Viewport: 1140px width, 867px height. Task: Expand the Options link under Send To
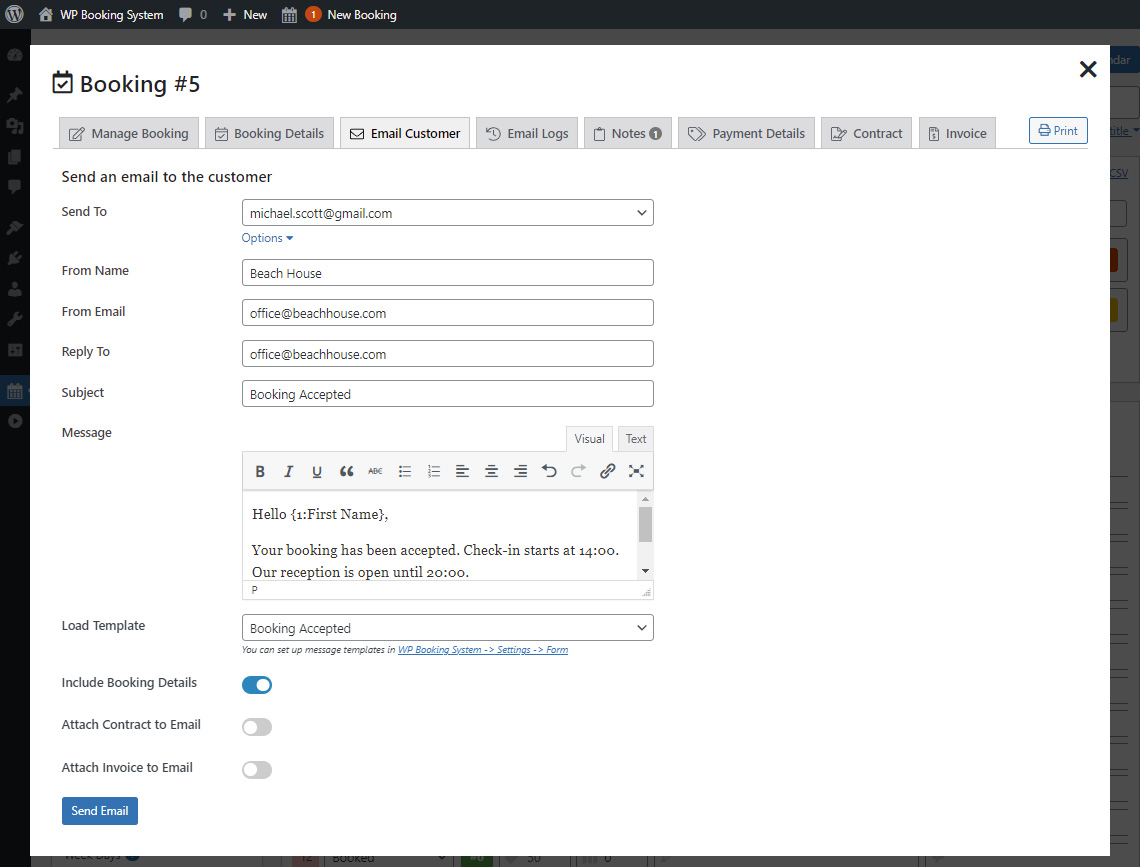267,238
